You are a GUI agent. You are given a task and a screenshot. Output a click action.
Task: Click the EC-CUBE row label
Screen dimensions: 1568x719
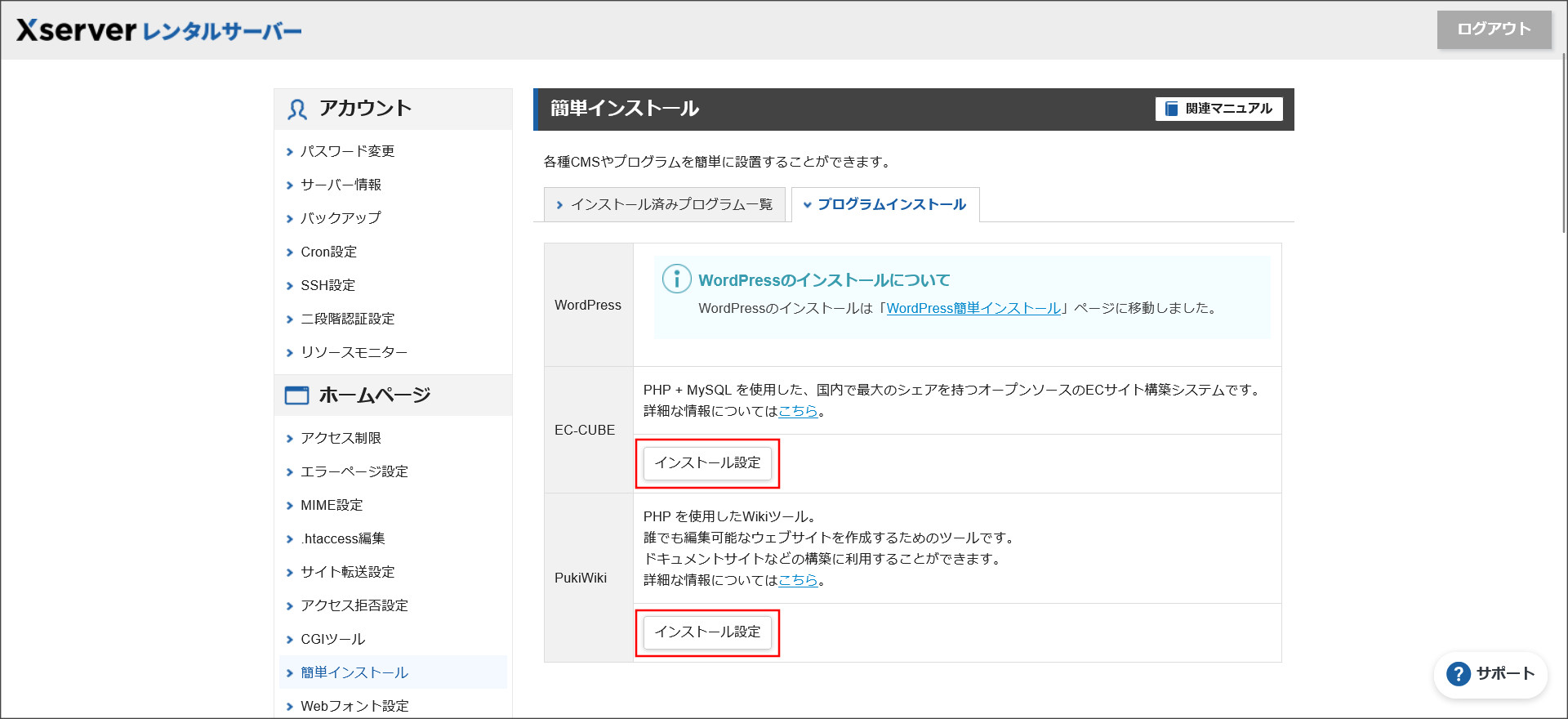pos(585,430)
